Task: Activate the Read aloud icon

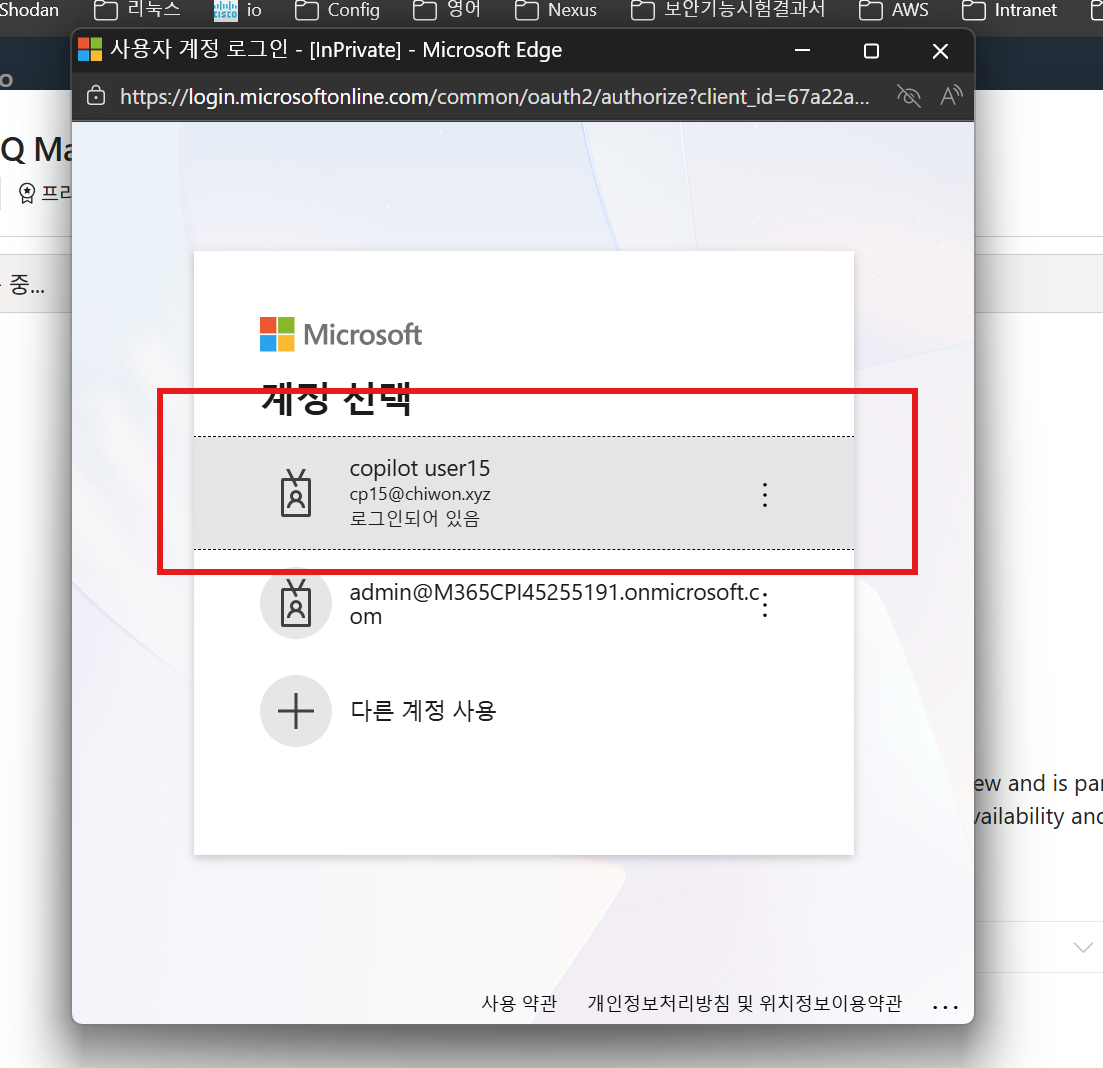Action: click(951, 96)
